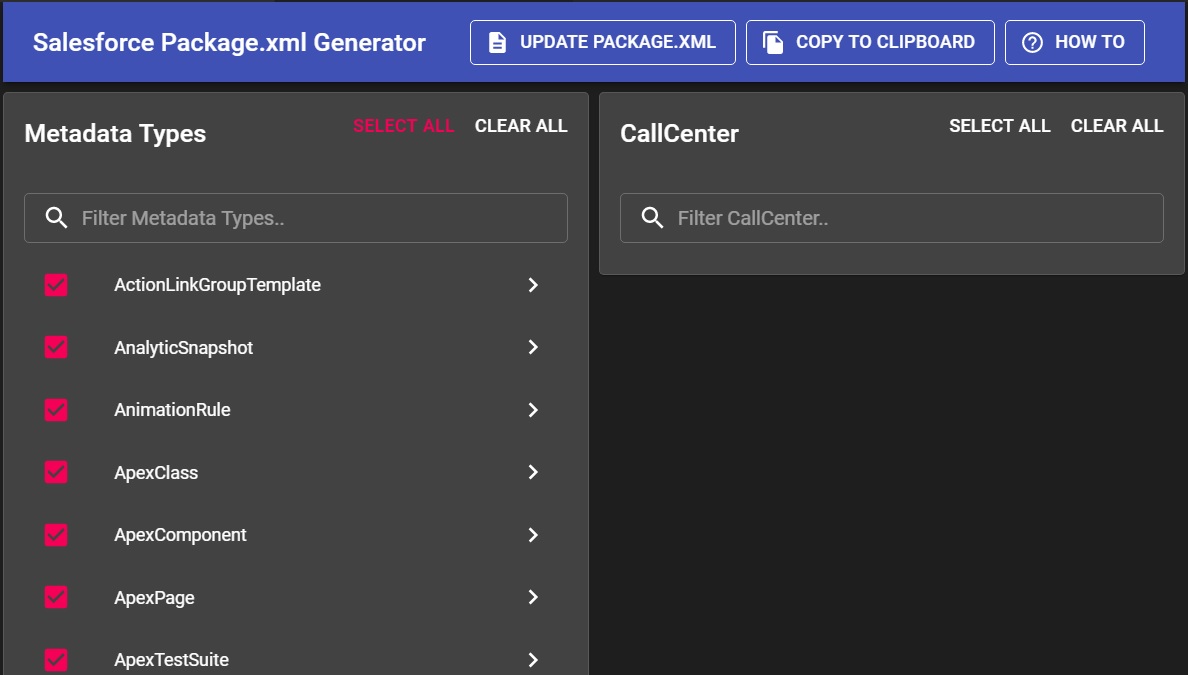Select the AnalyticSnapshot list entry
The image size is (1188, 675).
click(x=184, y=347)
